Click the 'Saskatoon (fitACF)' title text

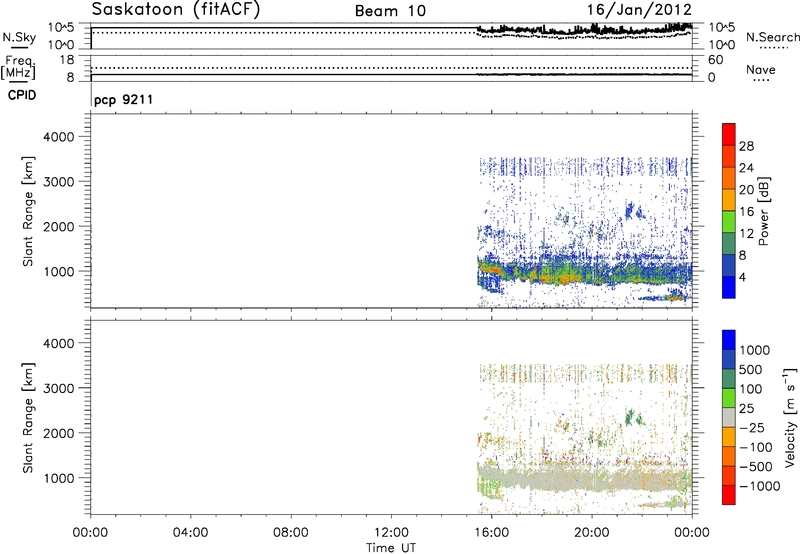(176, 10)
